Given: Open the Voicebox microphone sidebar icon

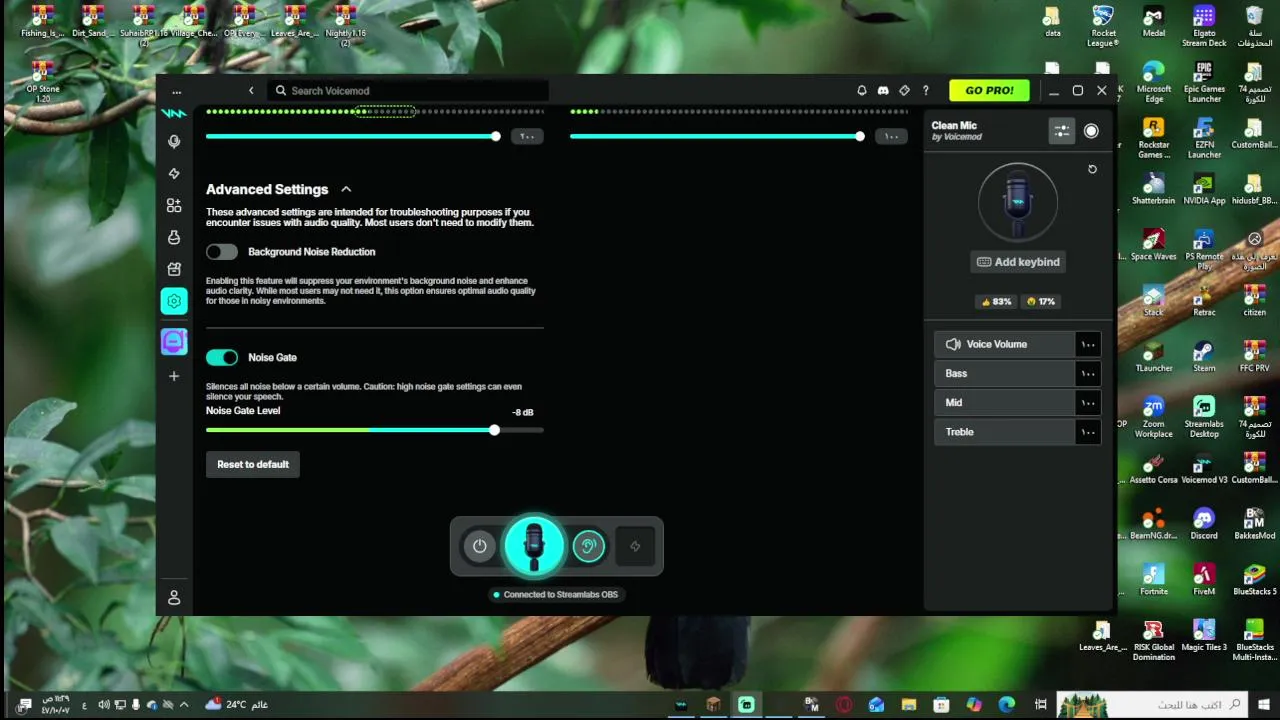Looking at the screenshot, I should pyautogui.click(x=174, y=142).
